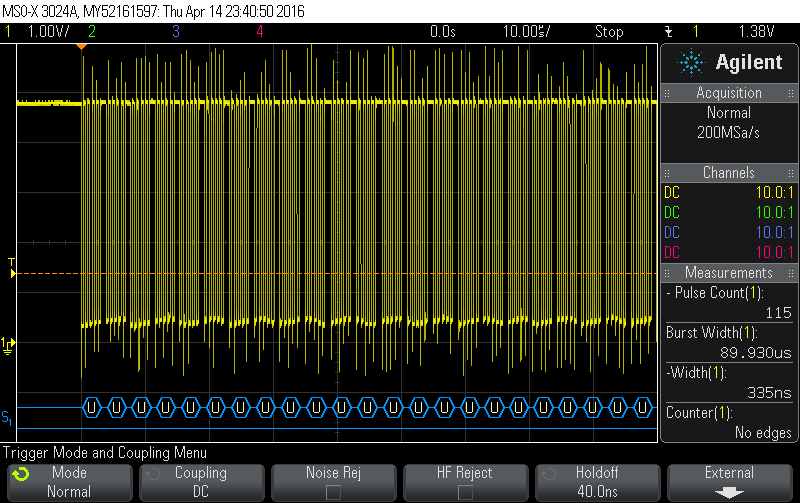
Task: Select the trigger level T marker
Action: pos(11,264)
